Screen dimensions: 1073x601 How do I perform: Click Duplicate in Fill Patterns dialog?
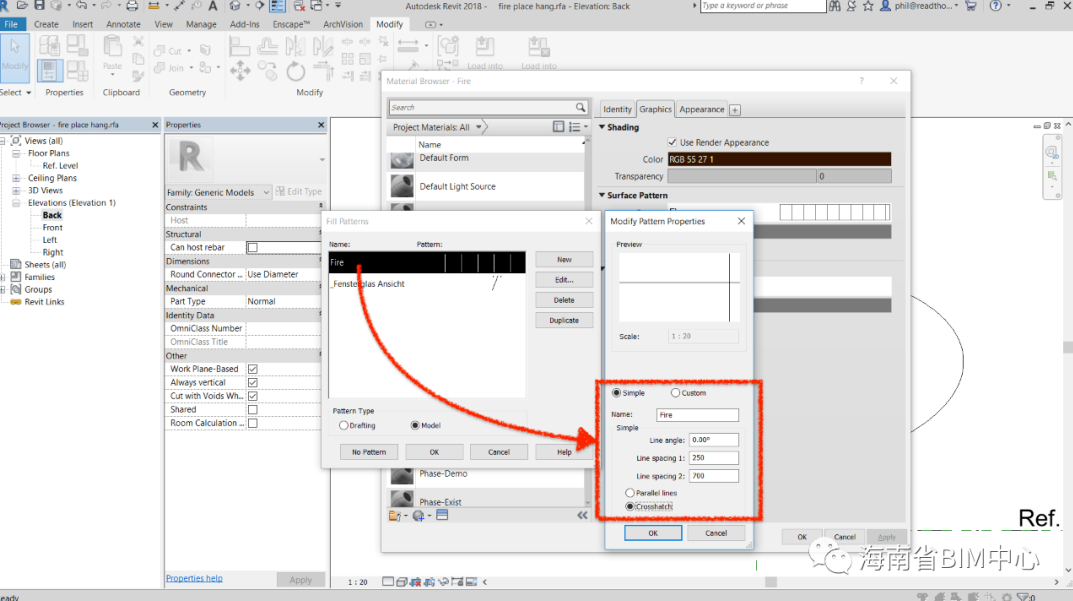[564, 320]
